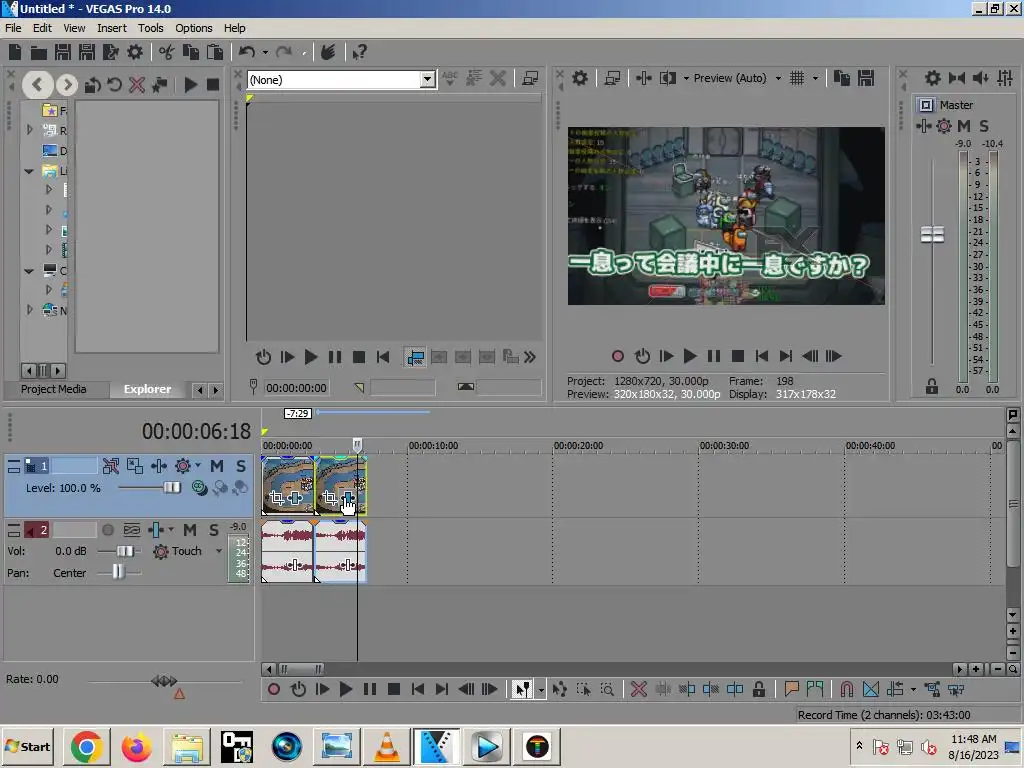Open the Insert menu
Viewport: 1024px width, 768px height.
pos(112,28)
